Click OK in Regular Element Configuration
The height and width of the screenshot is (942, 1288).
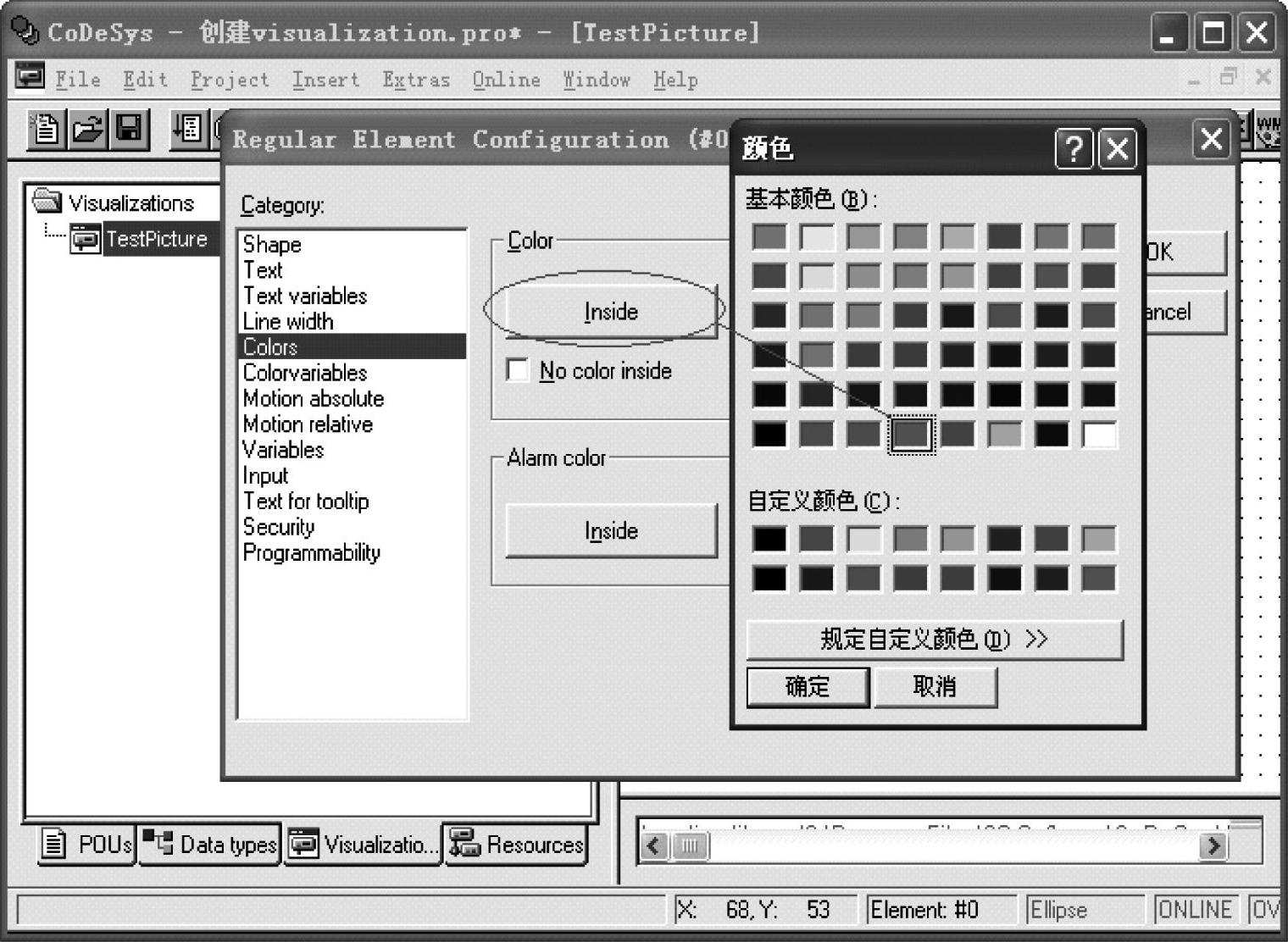pyautogui.click(x=1185, y=252)
